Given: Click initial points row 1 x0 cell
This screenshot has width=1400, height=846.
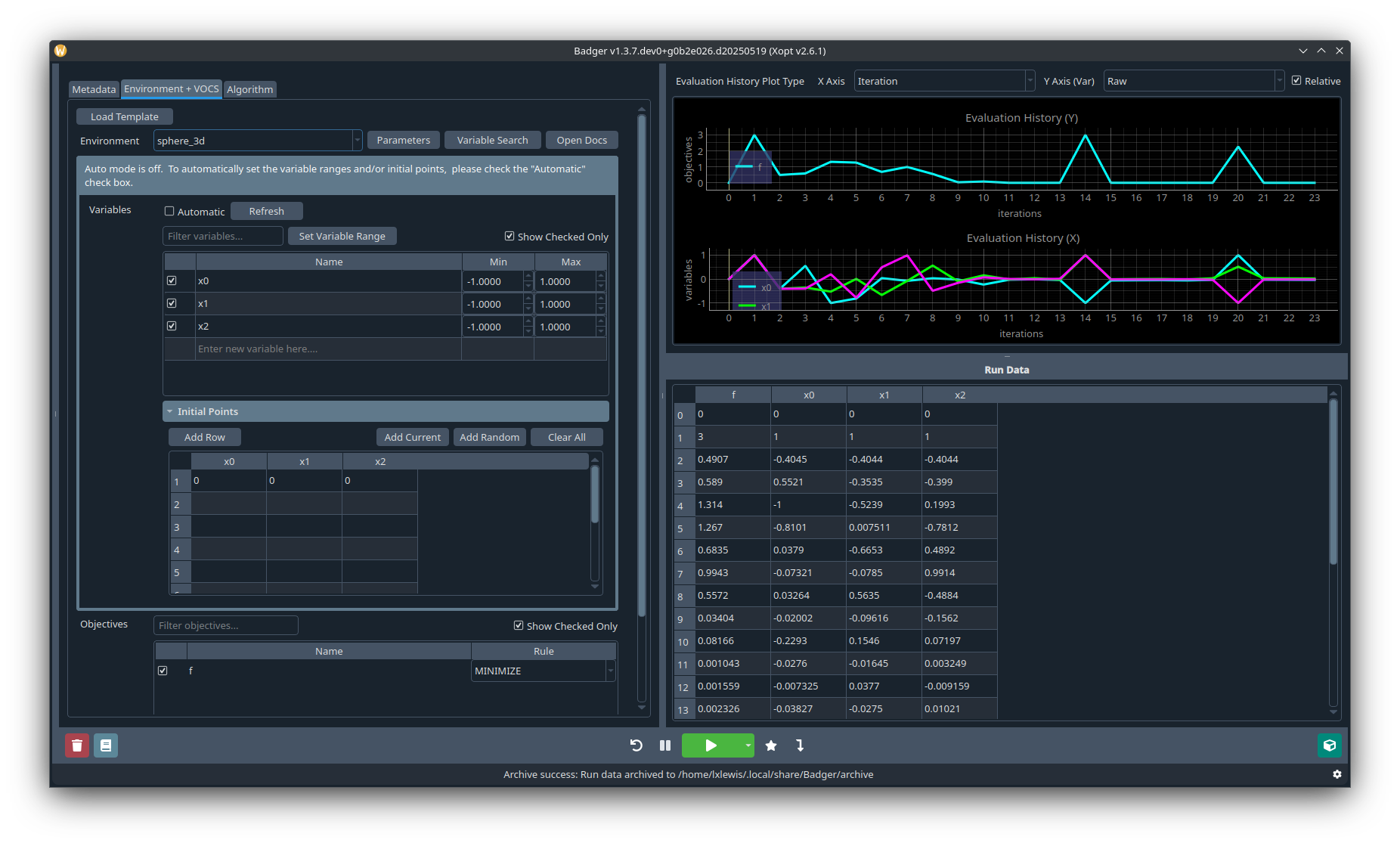Looking at the screenshot, I should (229, 481).
